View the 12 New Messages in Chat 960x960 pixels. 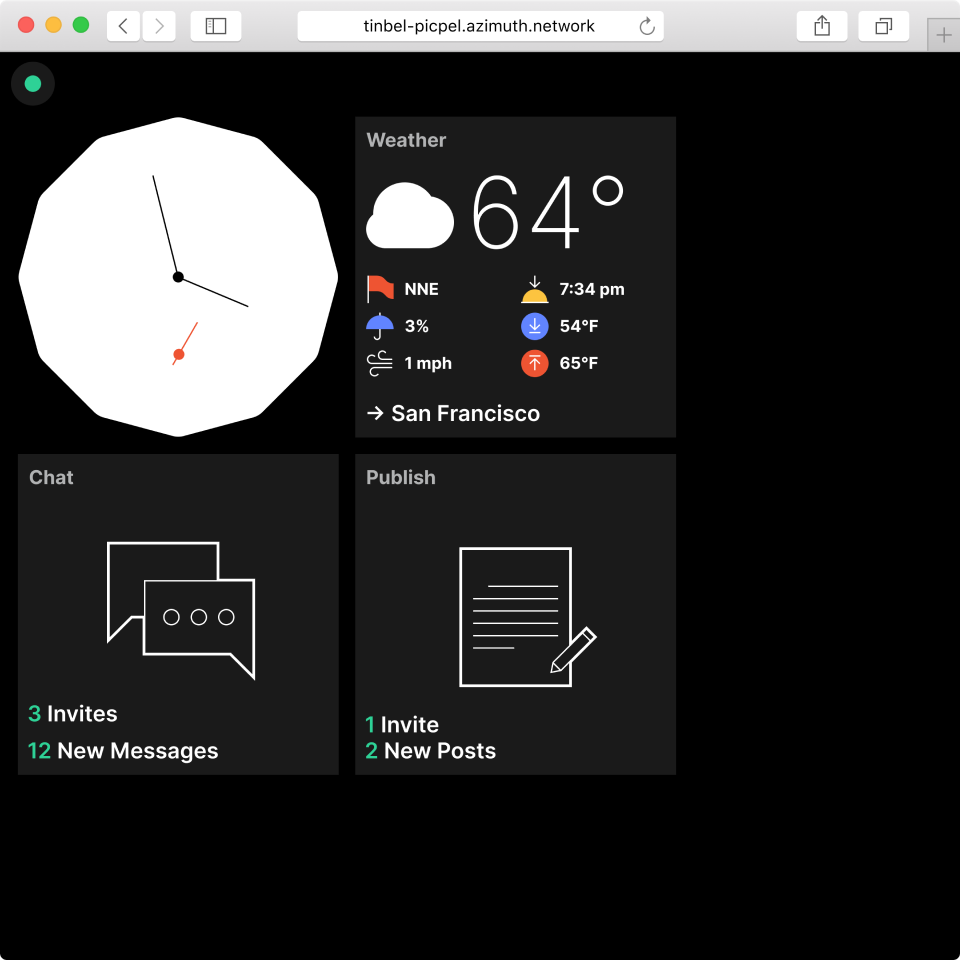[x=123, y=751]
